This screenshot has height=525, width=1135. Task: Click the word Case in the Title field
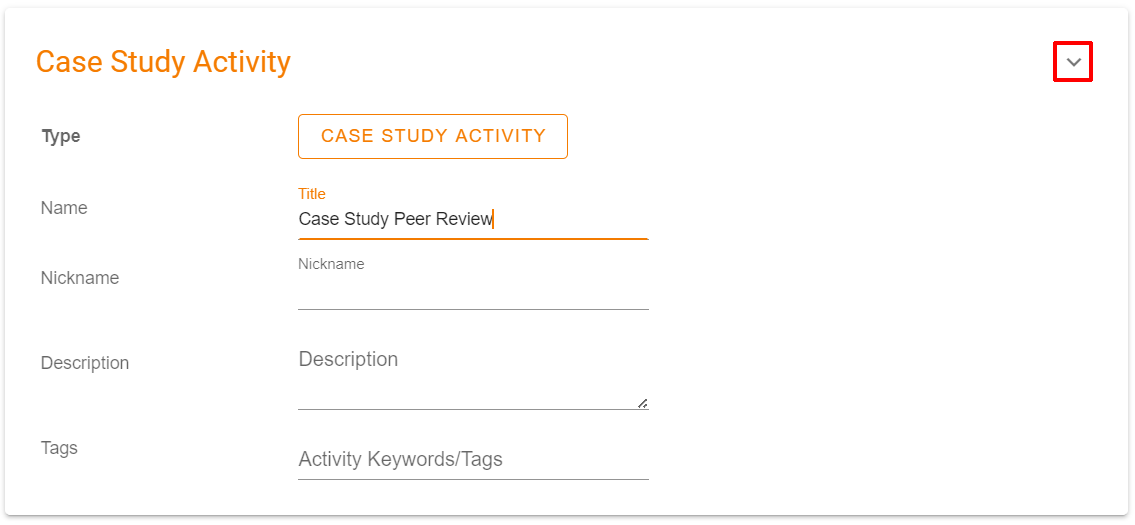tap(318, 219)
